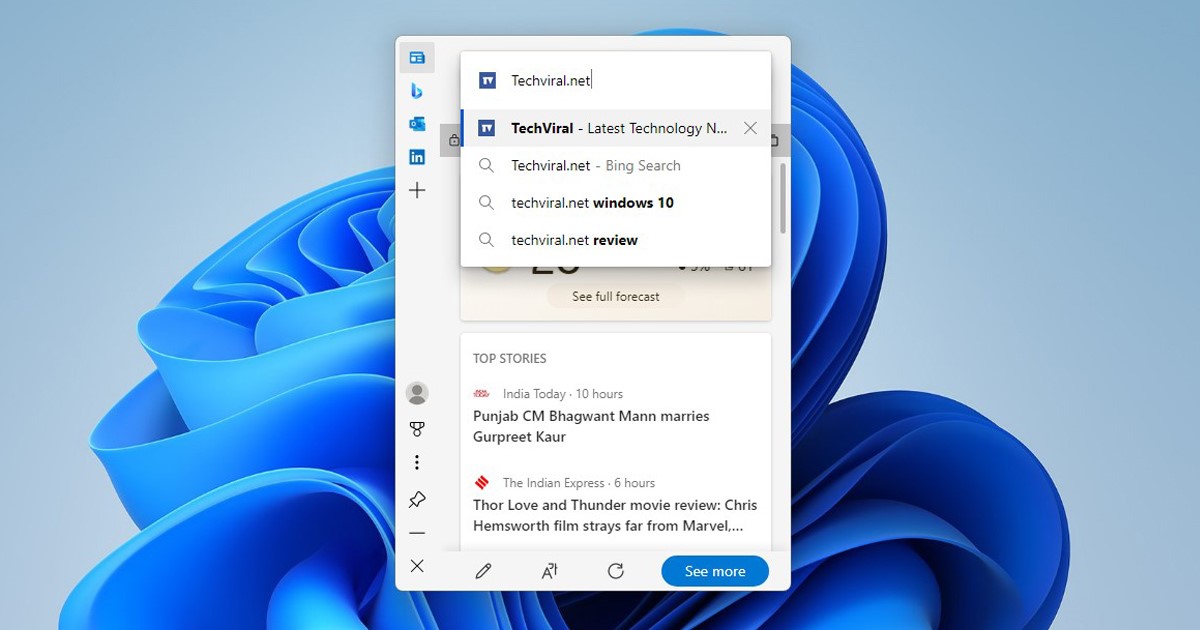Open Thor Love and Thunder review story
Image resolution: width=1200 pixels, height=630 pixels.
click(x=615, y=515)
